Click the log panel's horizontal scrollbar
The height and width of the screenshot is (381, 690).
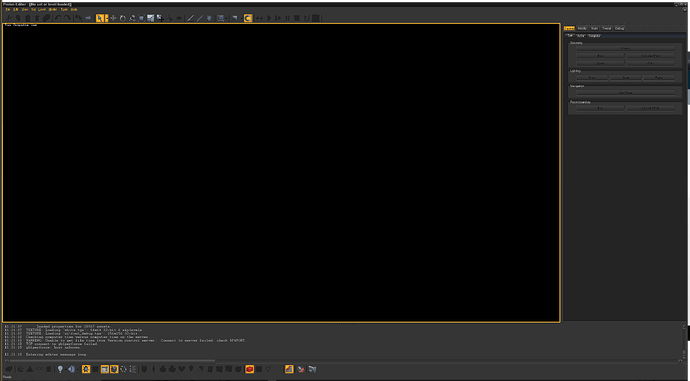(113, 361)
